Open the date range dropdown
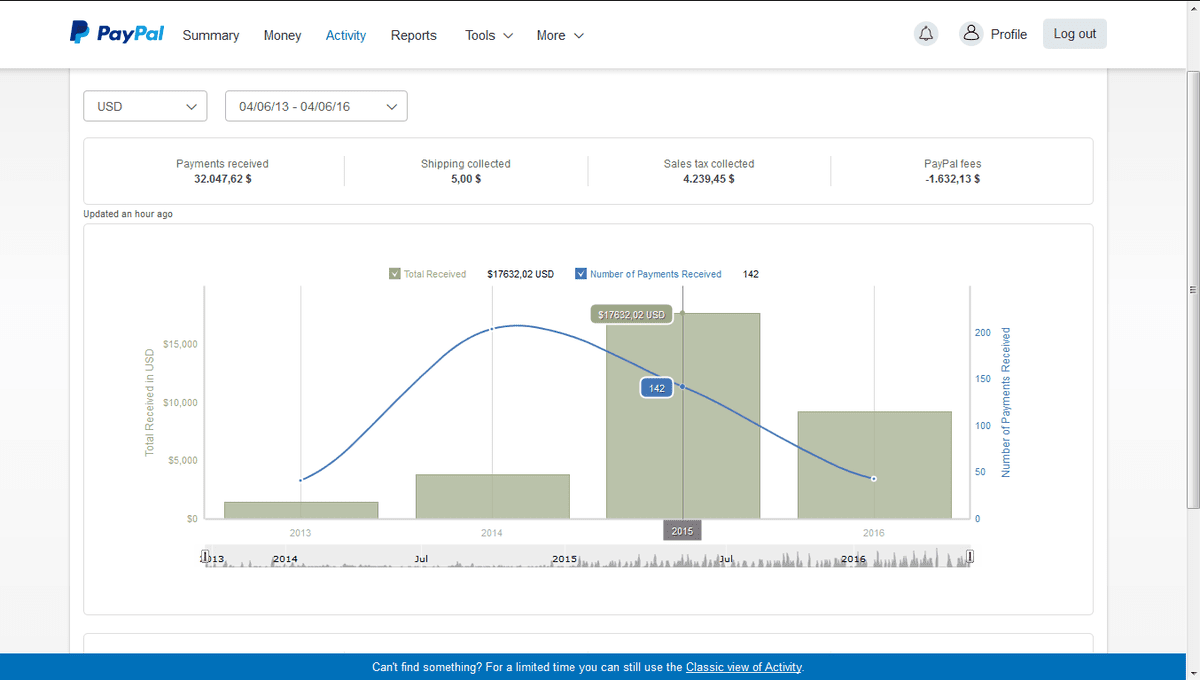Image resolution: width=1200 pixels, height=680 pixels. click(316, 106)
